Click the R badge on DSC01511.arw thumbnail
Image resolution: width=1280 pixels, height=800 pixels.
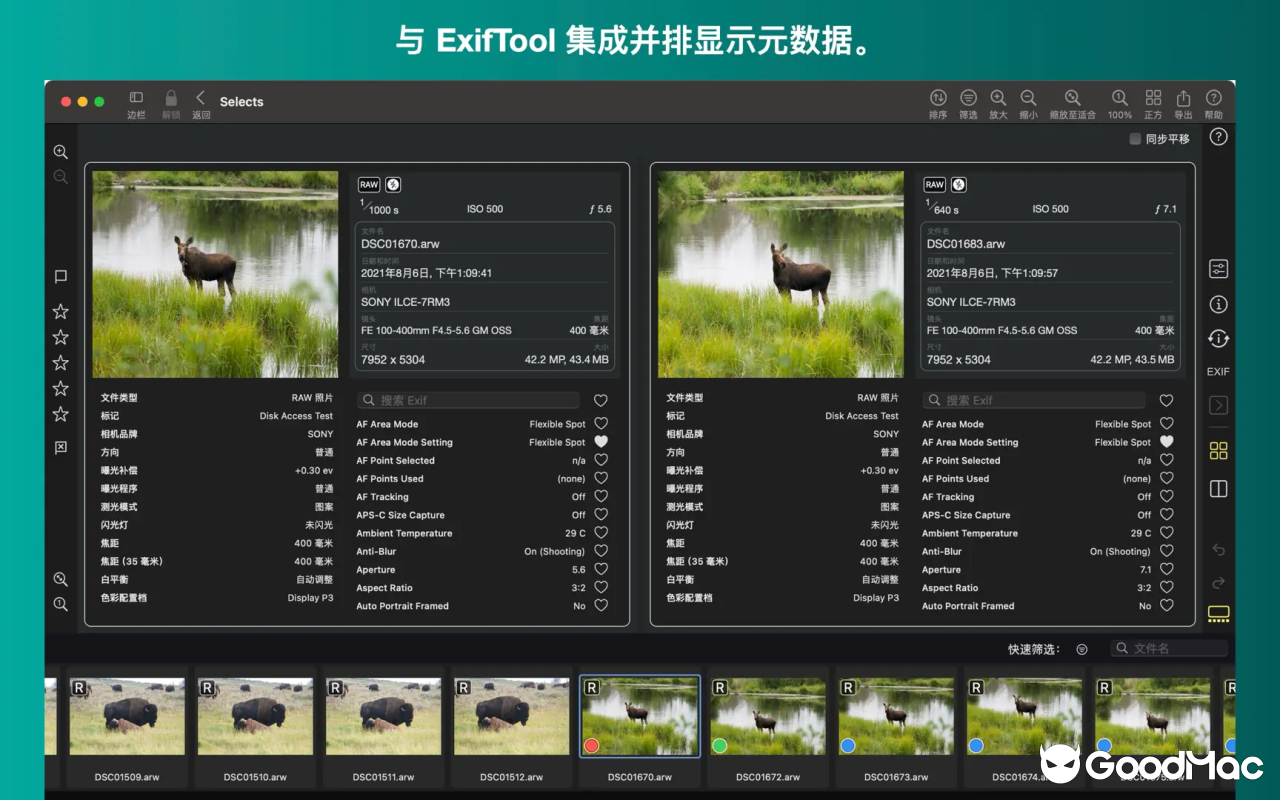(335, 688)
